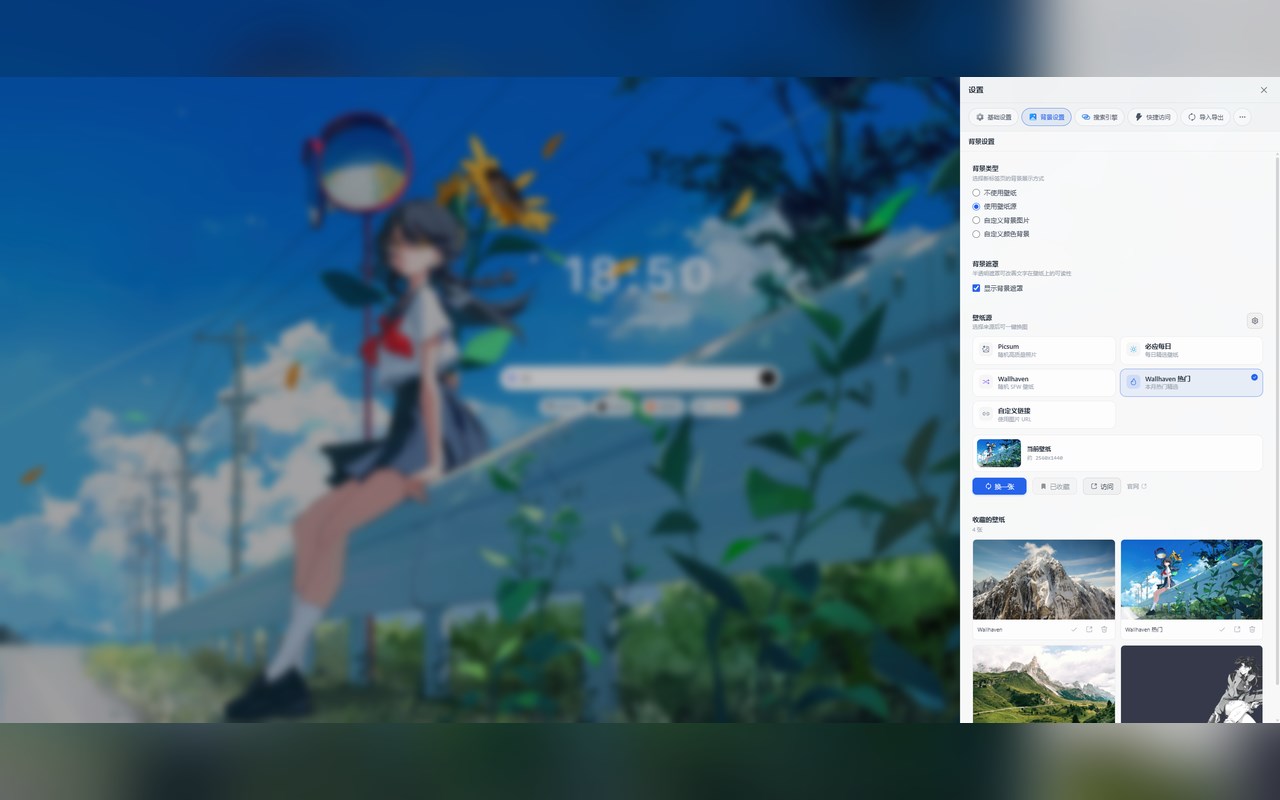Select the 不使用壁纸 radio option
The image size is (1280, 800).
point(976,193)
